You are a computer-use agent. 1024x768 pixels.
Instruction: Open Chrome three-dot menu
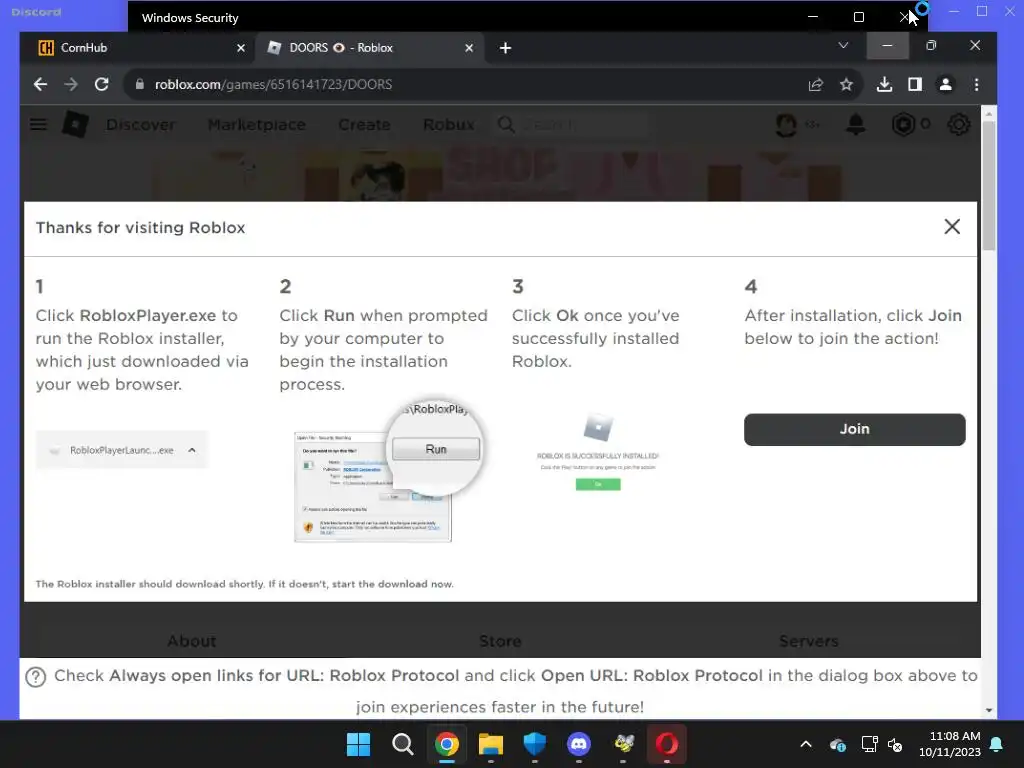pyautogui.click(x=976, y=84)
